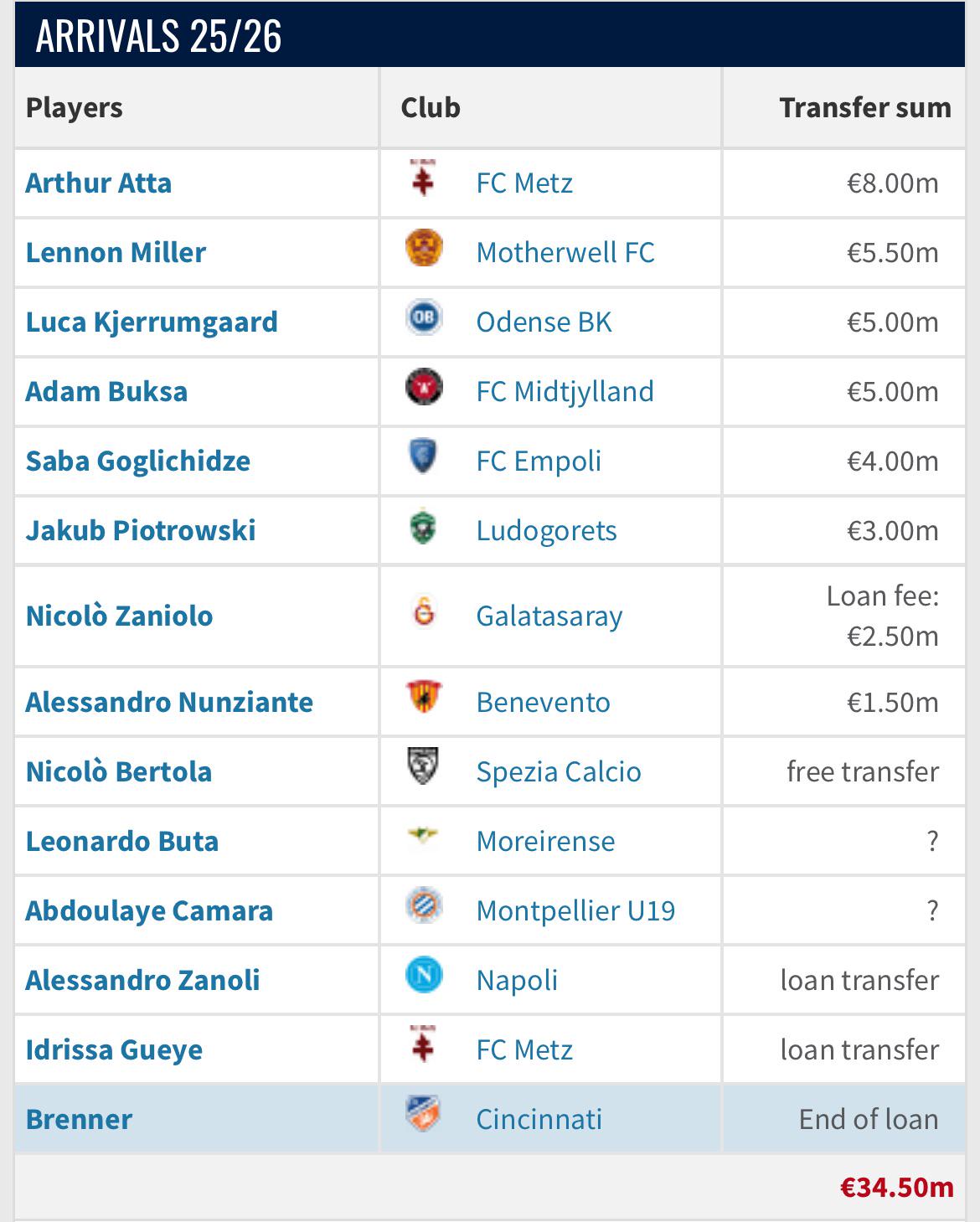Viewport: 980px width, 1222px height.
Task: Click the Cincinnati crest in Brenner's row
Action: (424, 1115)
